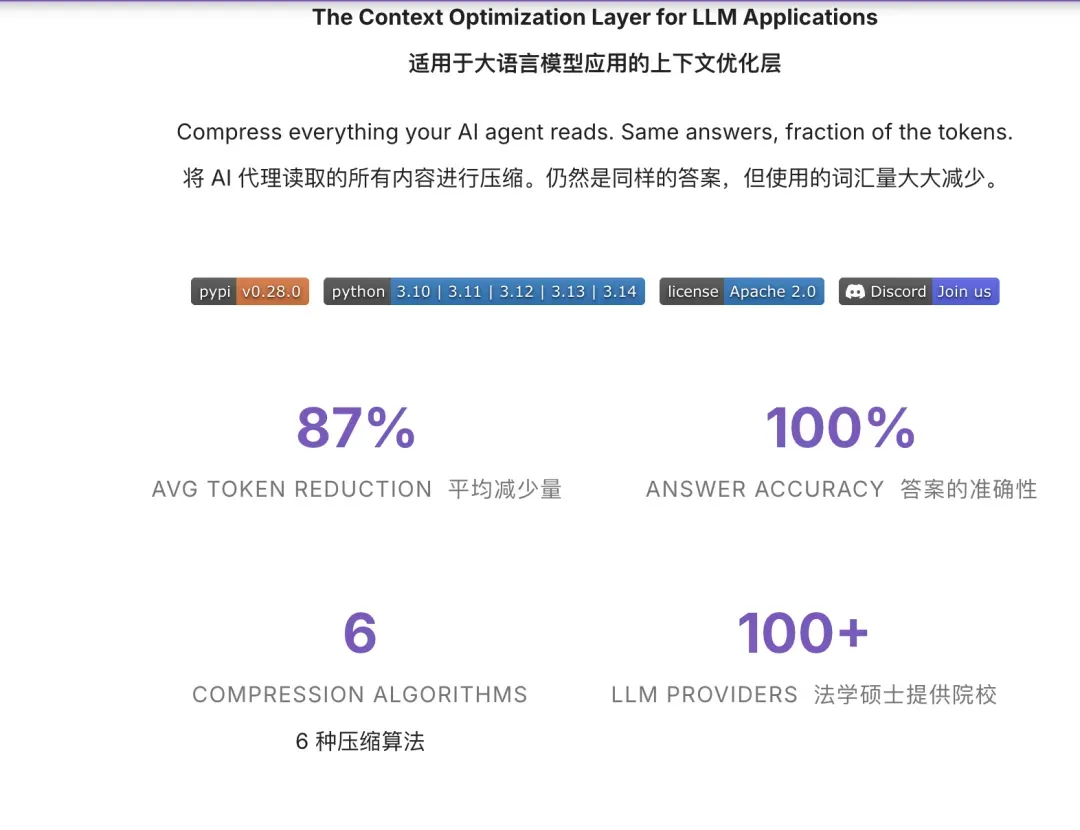Open the license Apache 2.0 badge
This screenshot has width=1080, height=830.
742,291
